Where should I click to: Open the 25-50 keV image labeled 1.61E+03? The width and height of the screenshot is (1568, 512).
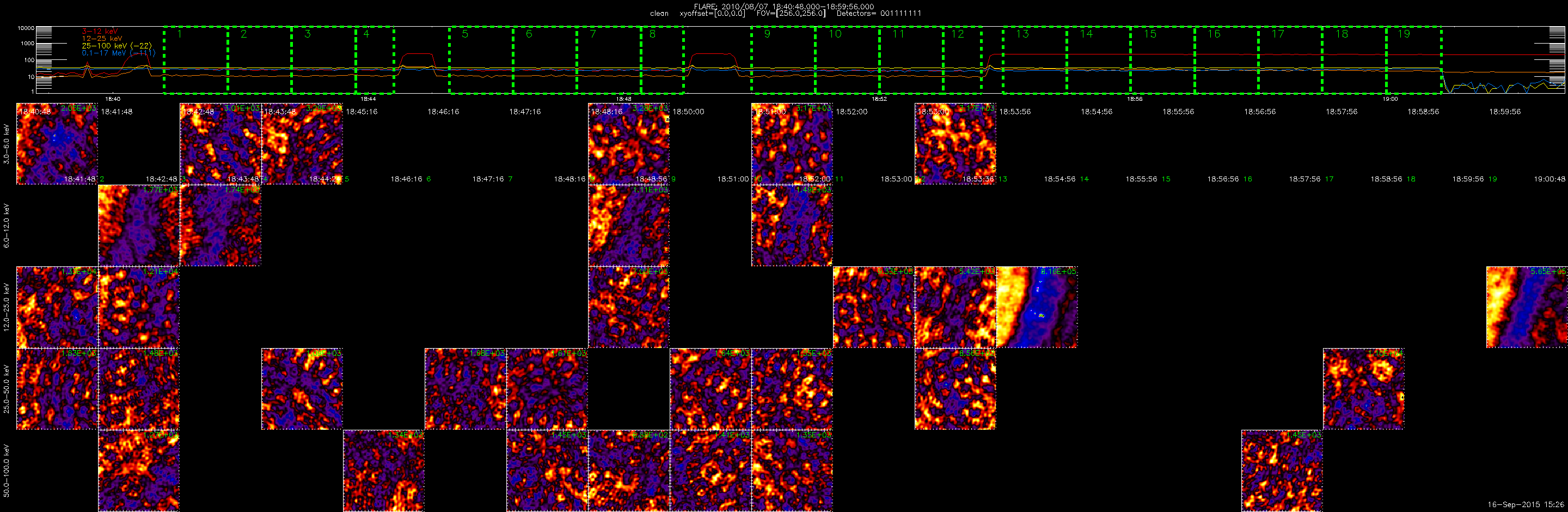click(x=547, y=389)
